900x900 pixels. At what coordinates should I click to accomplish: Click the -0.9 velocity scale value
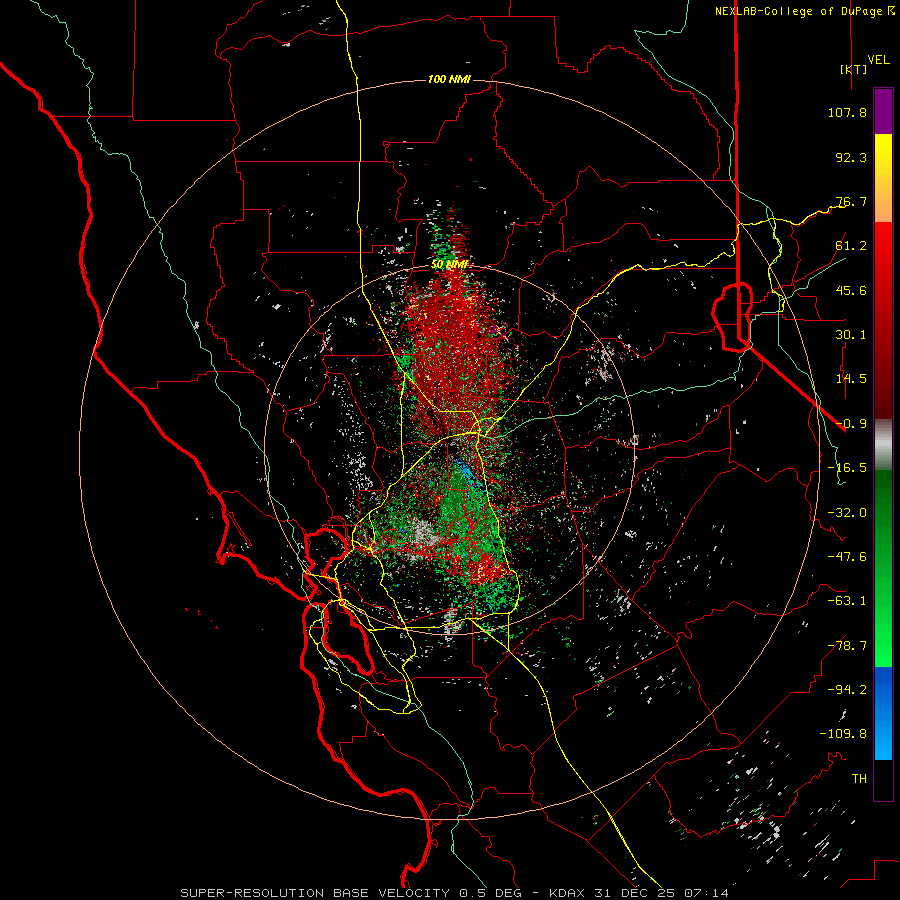pyautogui.click(x=851, y=424)
